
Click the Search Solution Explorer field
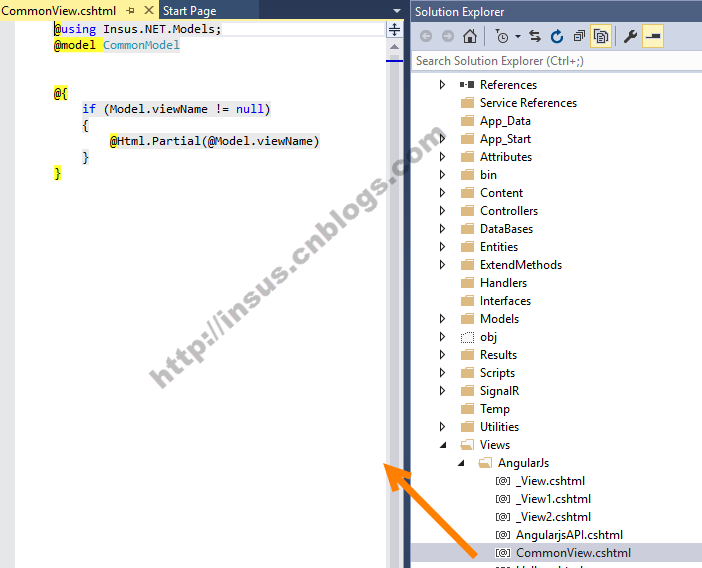tap(556, 61)
